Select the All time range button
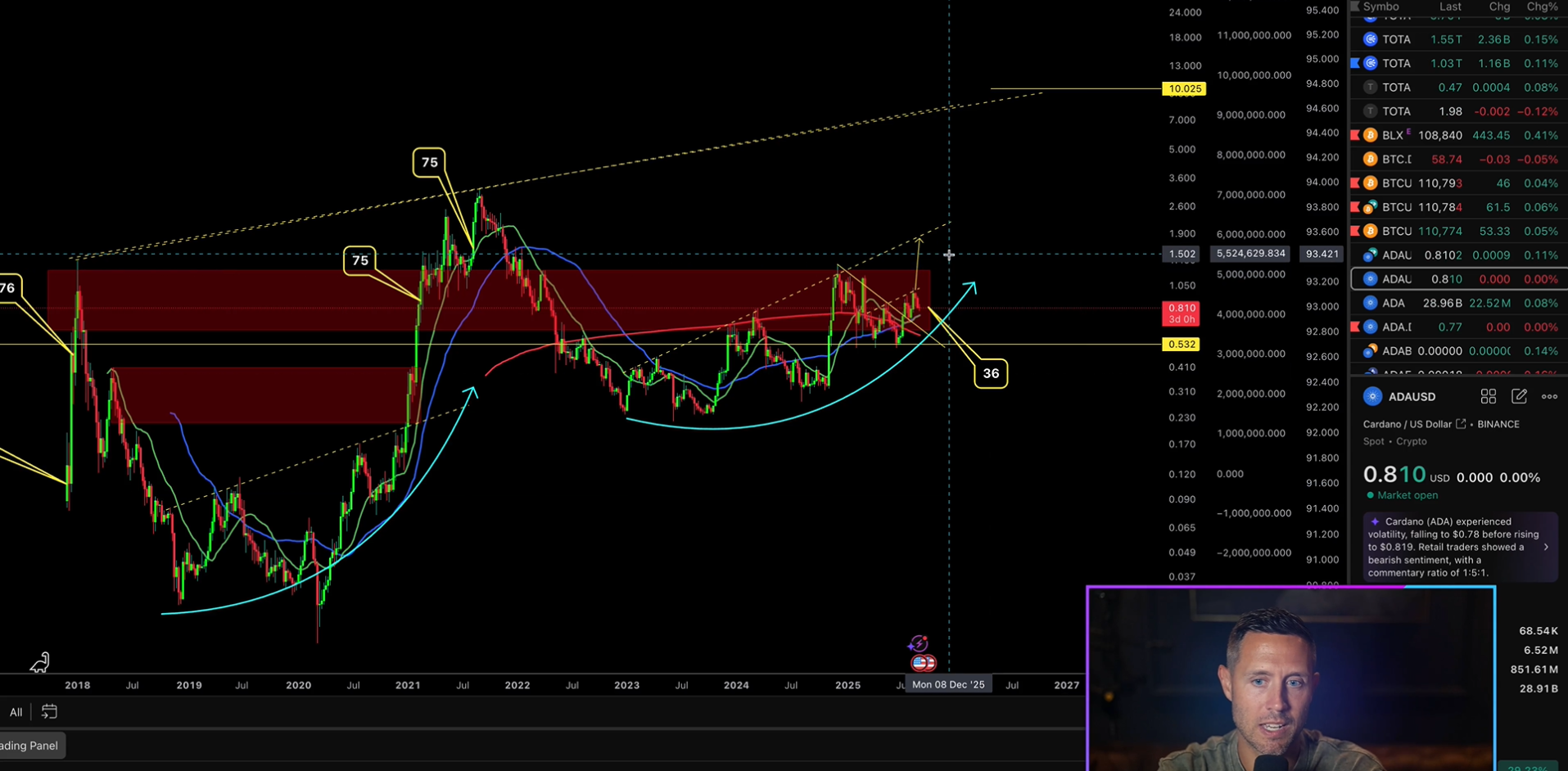 tap(16, 712)
